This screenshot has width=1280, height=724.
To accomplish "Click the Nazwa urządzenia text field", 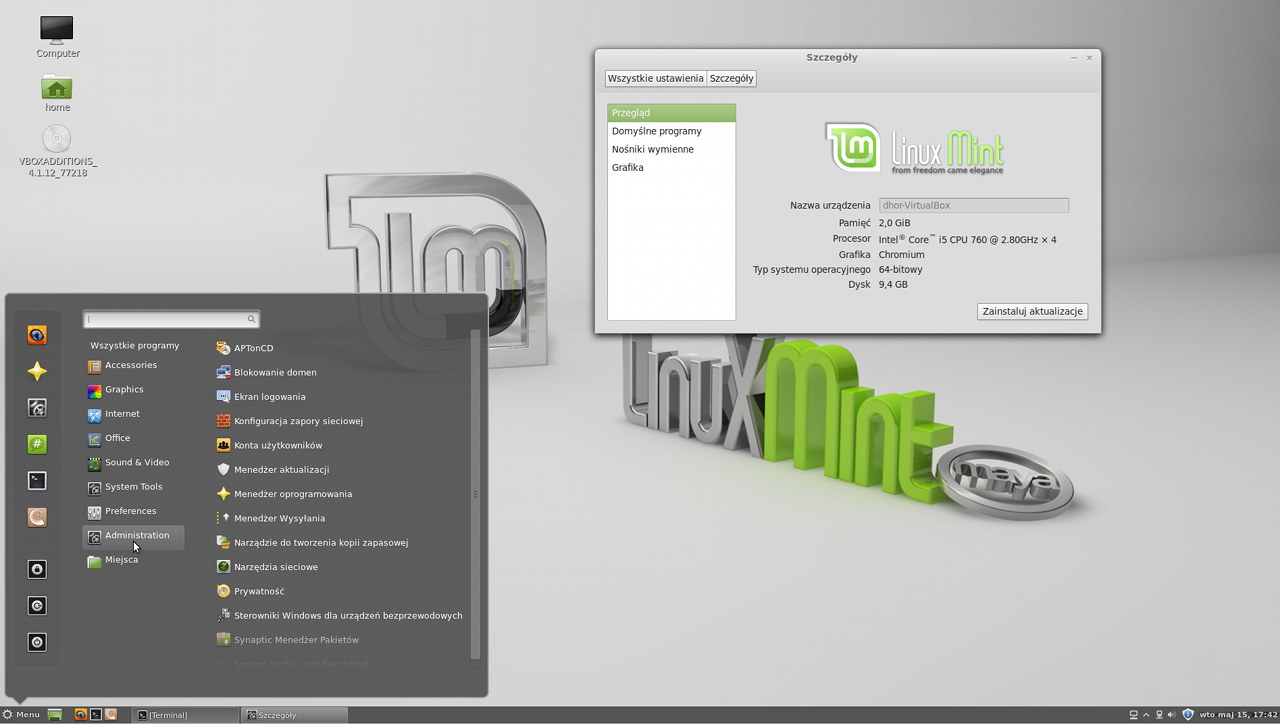I will click(973, 205).
